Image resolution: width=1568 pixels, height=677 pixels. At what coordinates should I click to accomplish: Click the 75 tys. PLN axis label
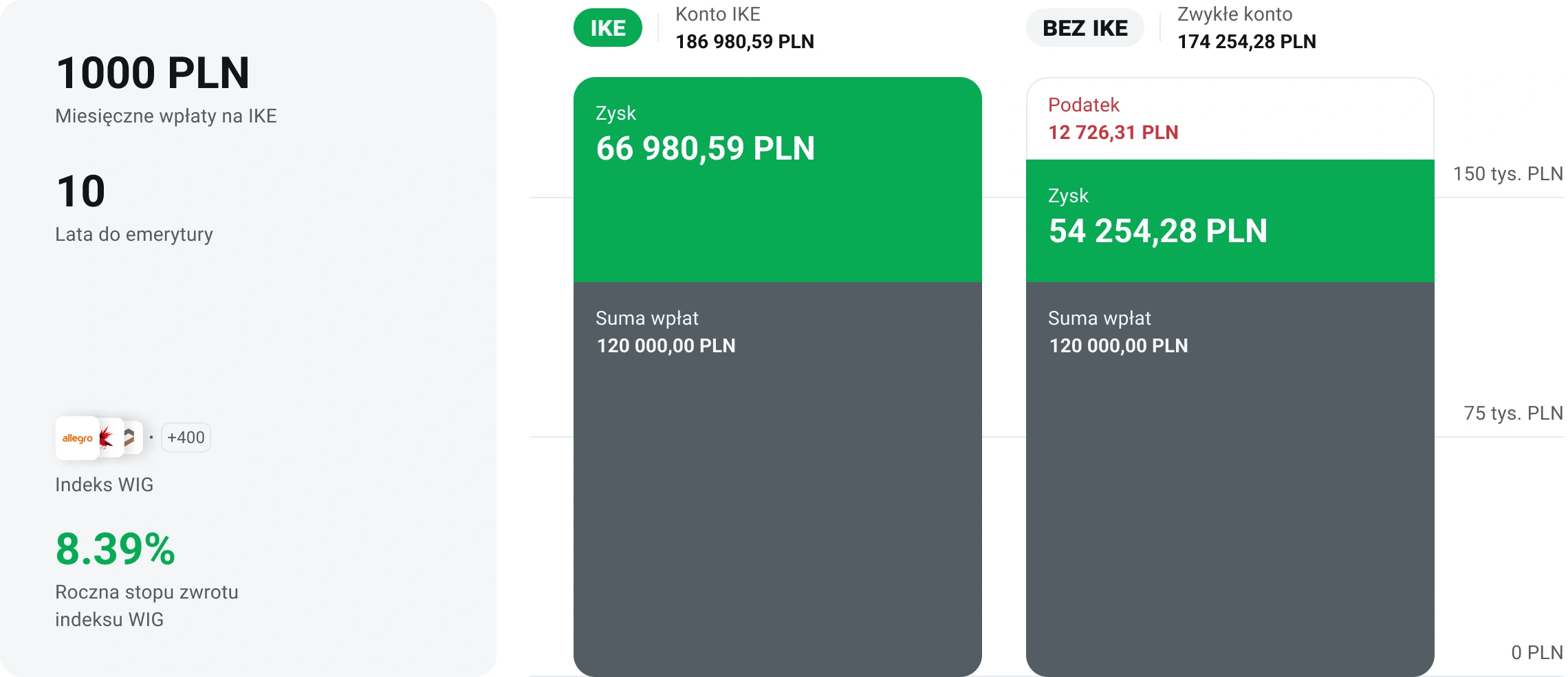pyautogui.click(x=1512, y=413)
